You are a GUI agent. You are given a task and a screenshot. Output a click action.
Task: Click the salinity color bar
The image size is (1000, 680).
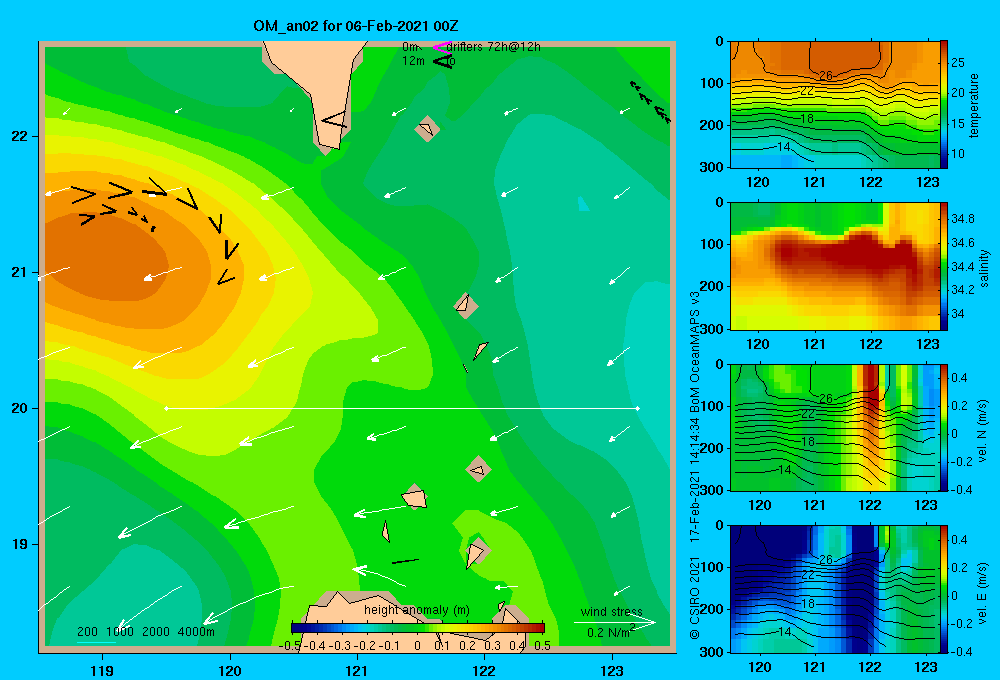pyautogui.click(x=944, y=267)
